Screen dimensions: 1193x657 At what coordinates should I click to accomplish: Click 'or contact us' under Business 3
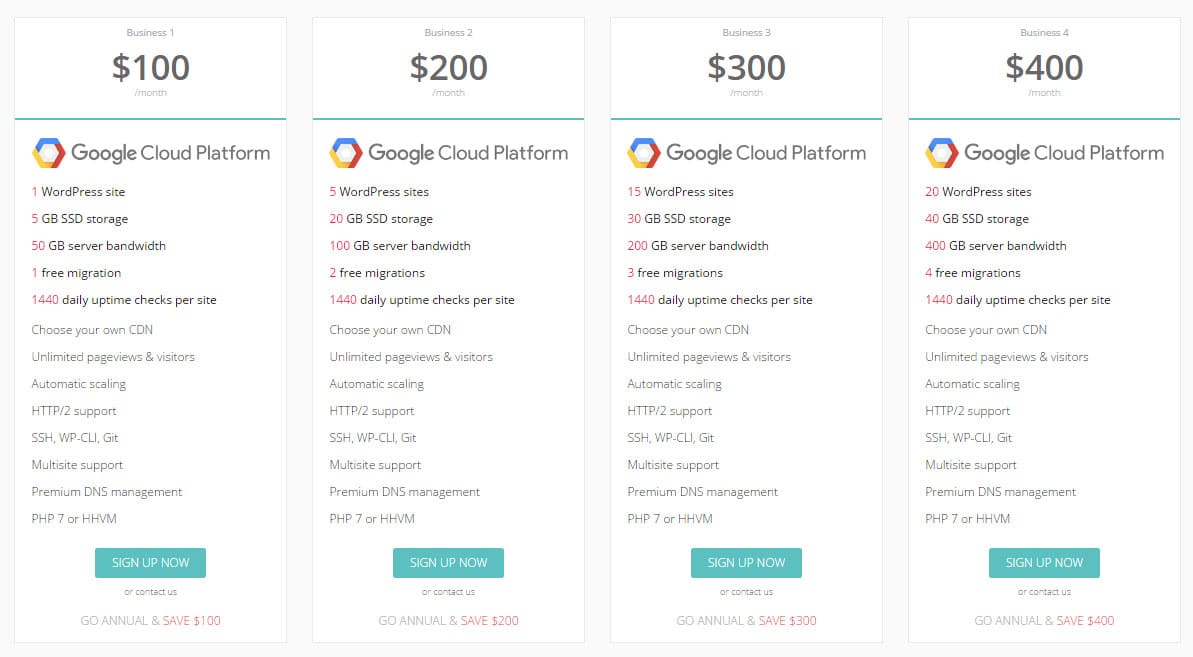746,592
